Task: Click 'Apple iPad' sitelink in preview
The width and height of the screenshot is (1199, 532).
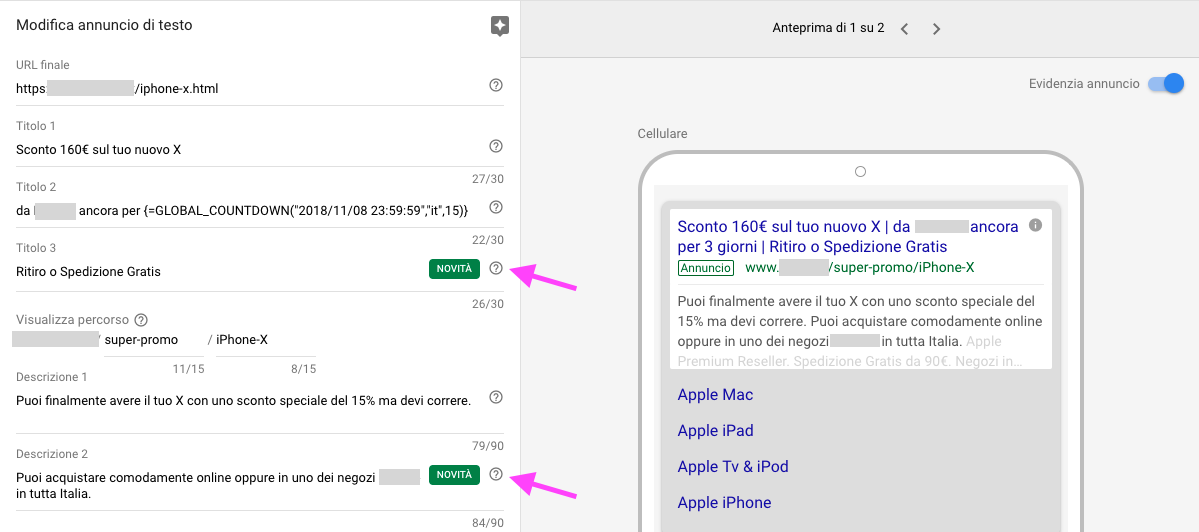Action: pos(716,430)
